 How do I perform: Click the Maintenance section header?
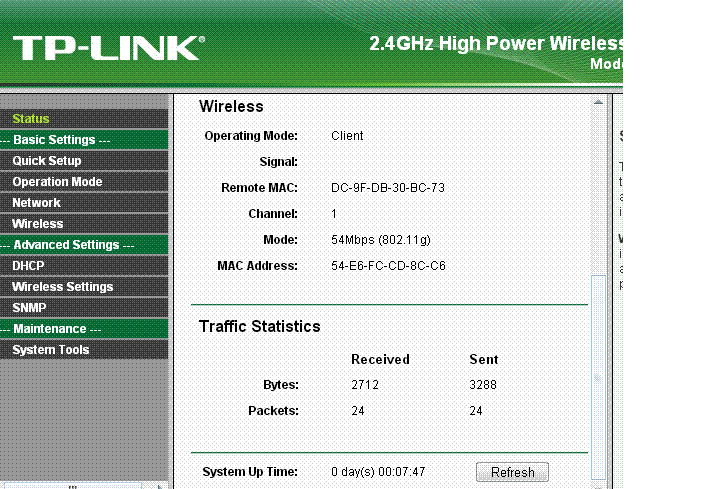pyautogui.click(x=84, y=329)
